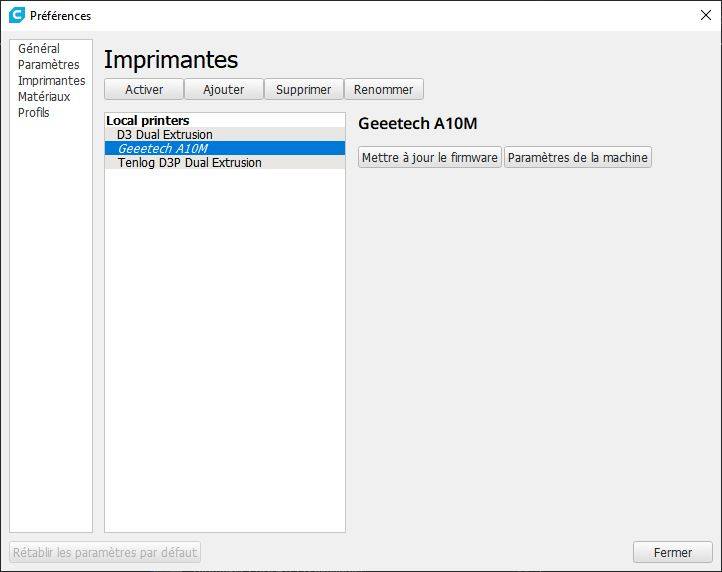Image resolution: width=722 pixels, height=572 pixels.
Task: Go to the Matériaux preferences page
Action: 44,97
